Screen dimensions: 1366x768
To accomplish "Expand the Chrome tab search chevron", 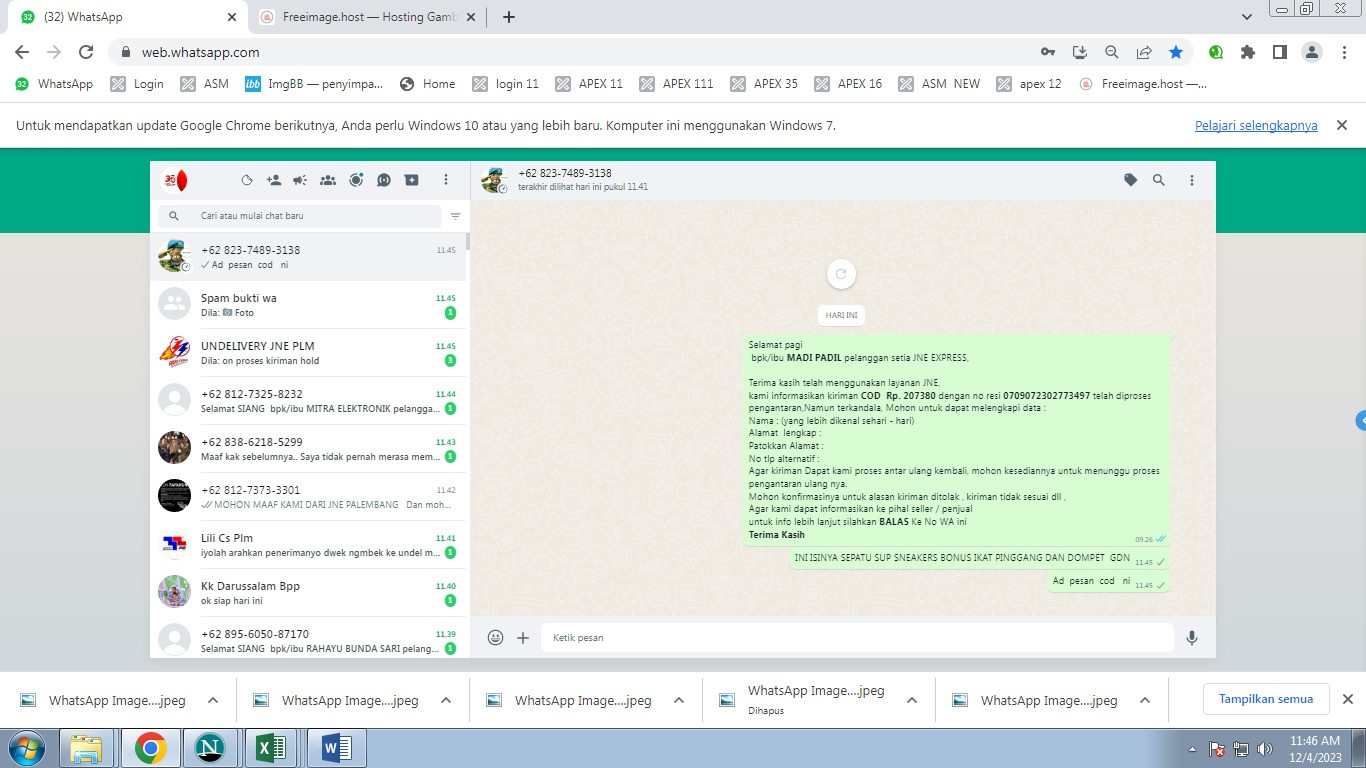I will pyautogui.click(x=1247, y=17).
